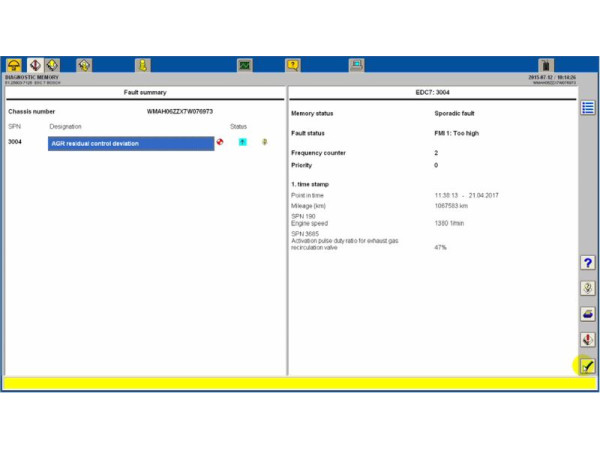Click the yellow speech bubble toolbar icon
The width and height of the screenshot is (600, 450).
(x=293, y=65)
